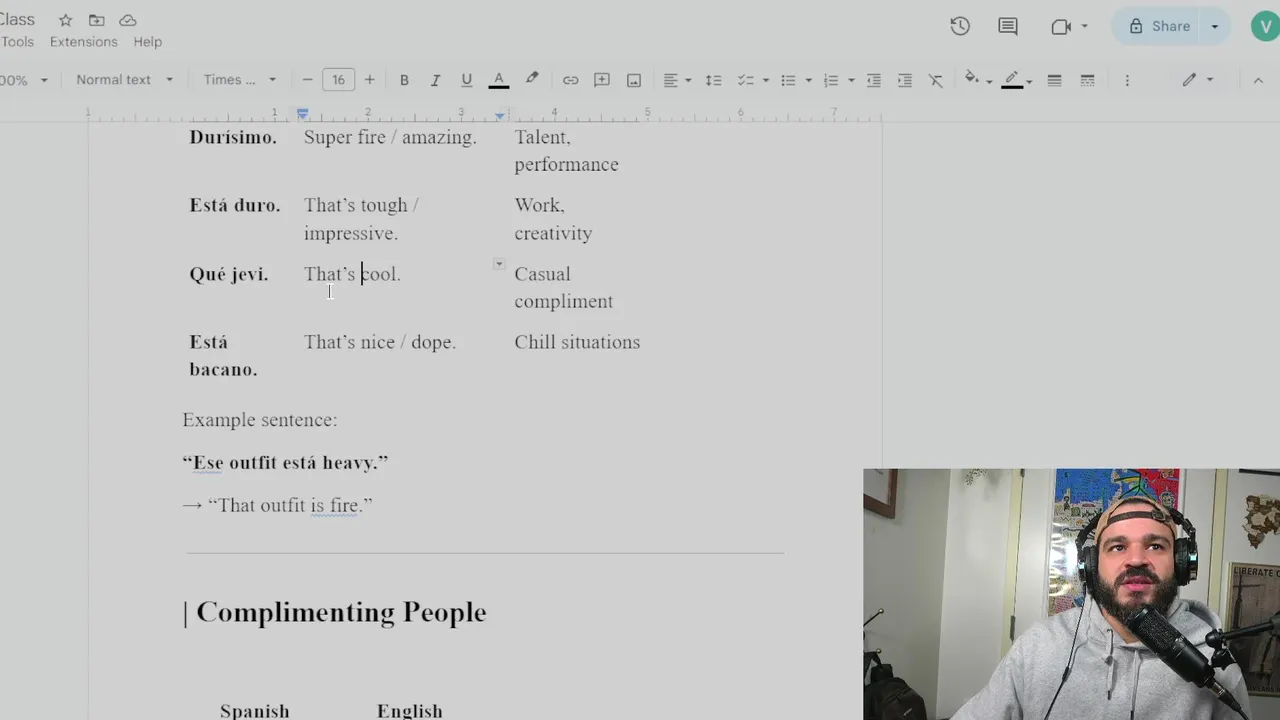The height and width of the screenshot is (720, 1280).
Task: Start a video call with camera icon
Action: 1062,27
